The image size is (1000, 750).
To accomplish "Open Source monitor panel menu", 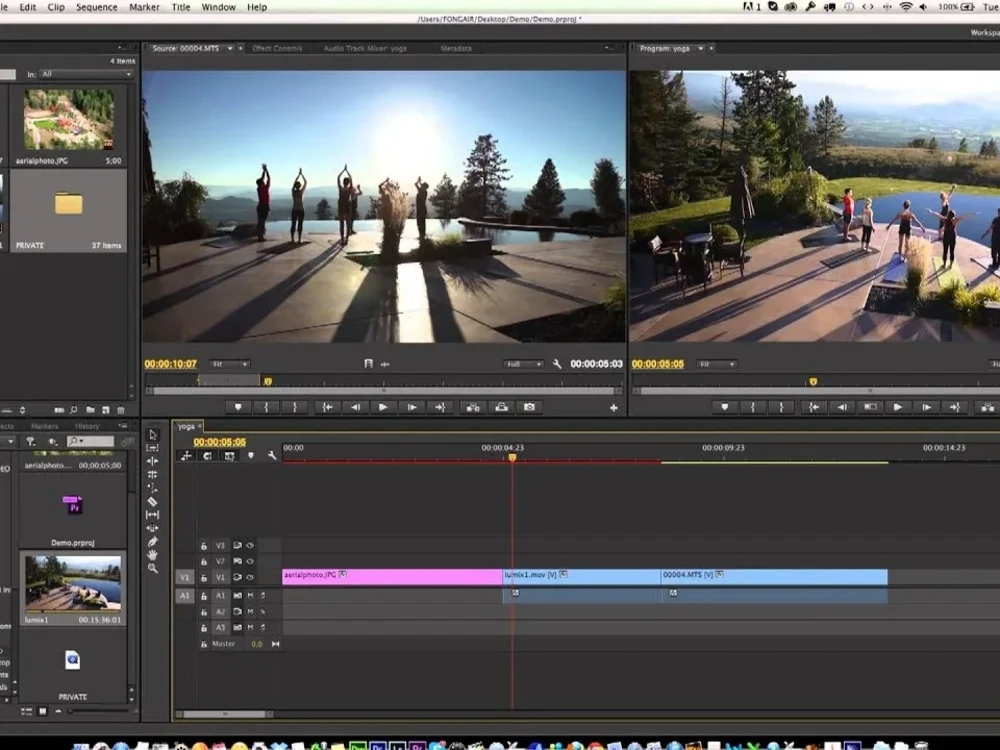I will click(608, 48).
